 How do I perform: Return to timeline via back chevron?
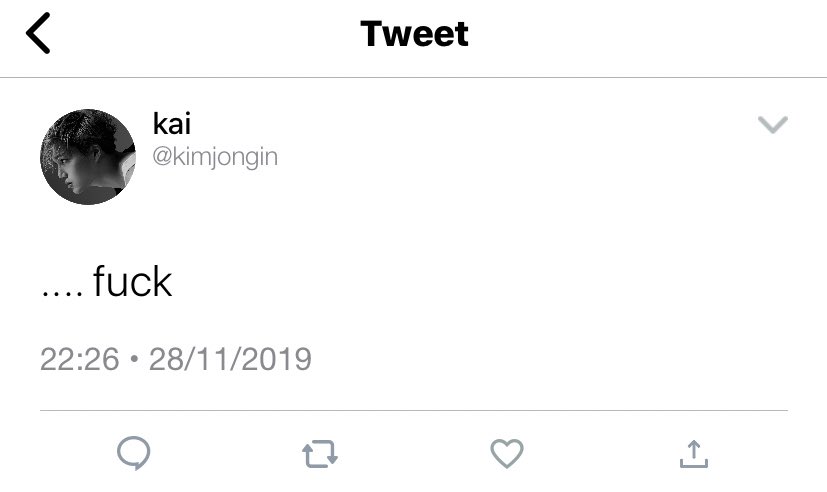(x=38, y=33)
